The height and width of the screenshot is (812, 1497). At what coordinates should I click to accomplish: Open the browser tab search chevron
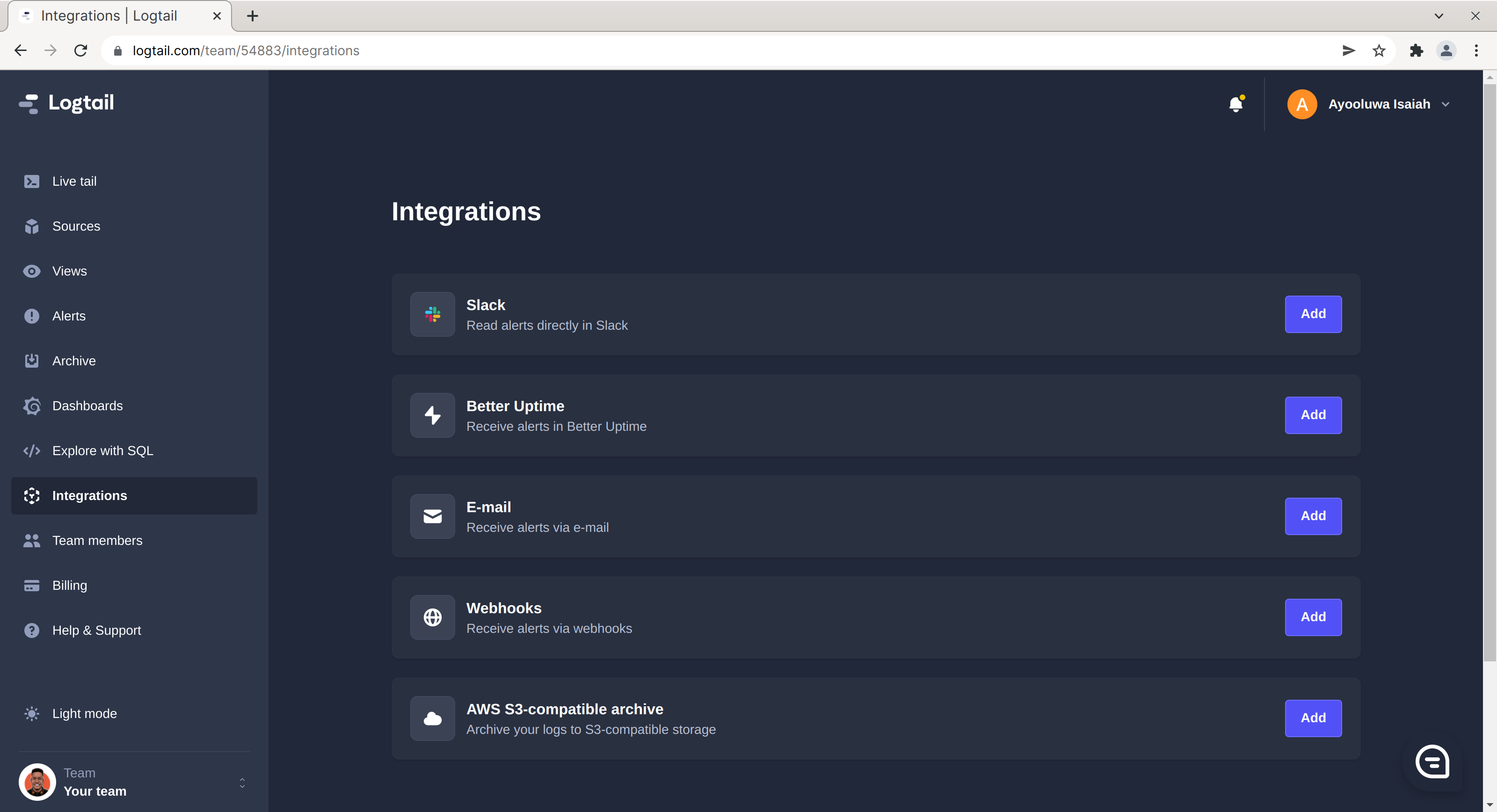point(1439,16)
